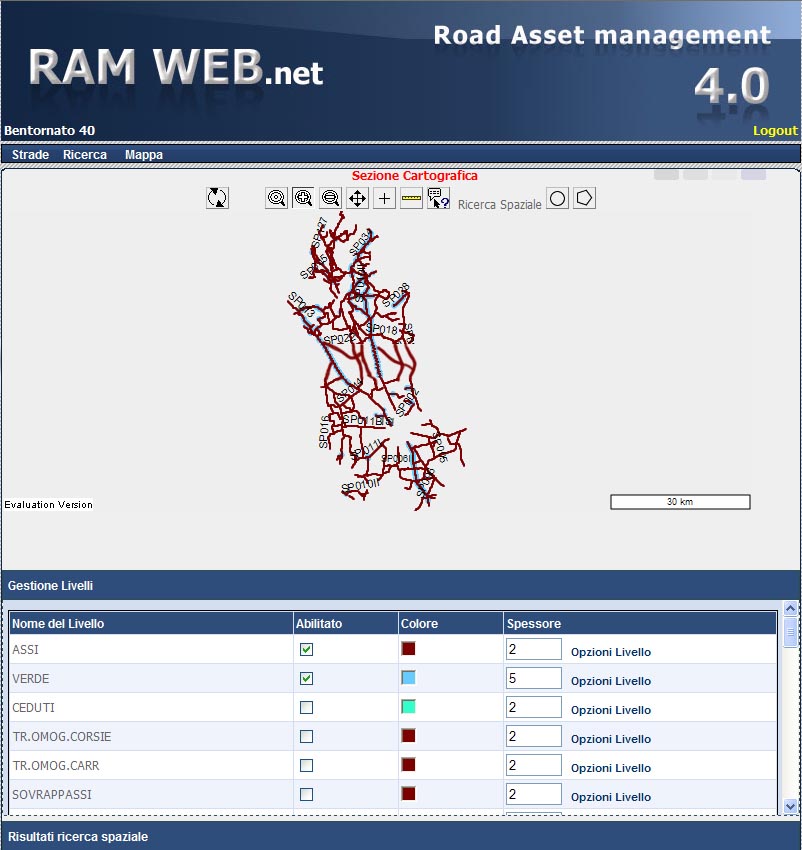Disable the ASSI layer checkbox
The height and width of the screenshot is (850, 802).
point(307,649)
